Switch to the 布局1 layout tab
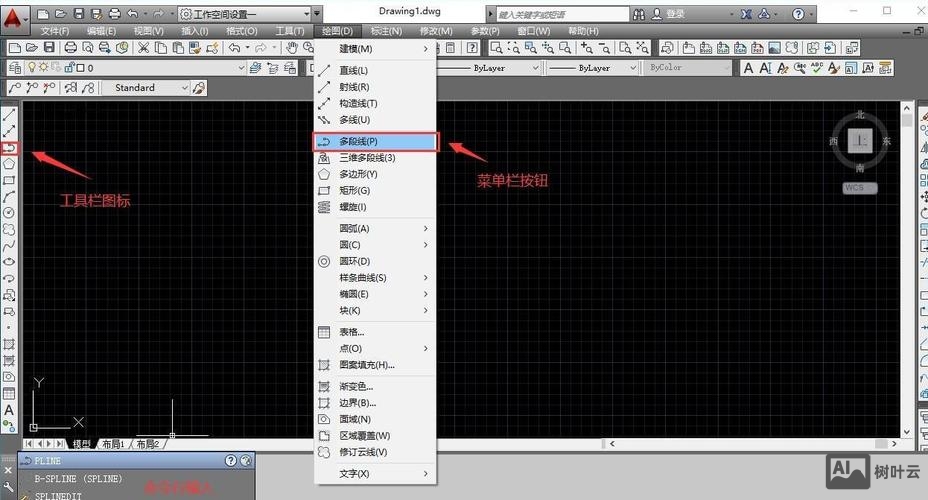The width and height of the screenshot is (928, 500). click(114, 443)
